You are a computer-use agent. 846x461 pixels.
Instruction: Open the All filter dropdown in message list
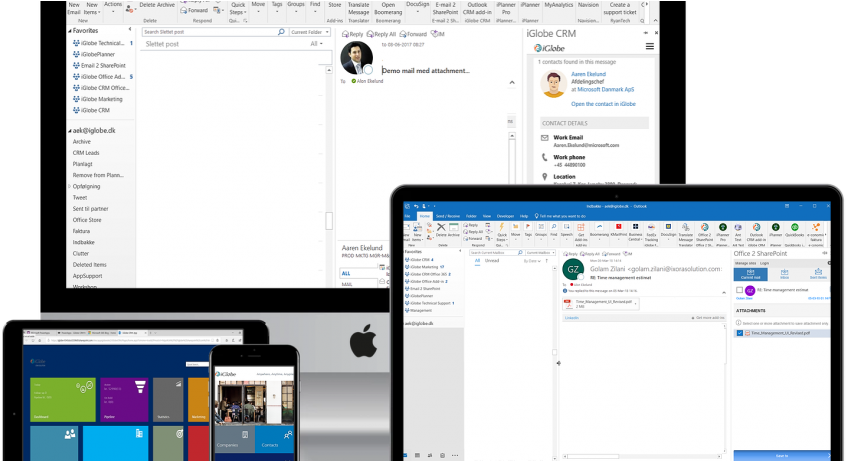click(x=317, y=44)
